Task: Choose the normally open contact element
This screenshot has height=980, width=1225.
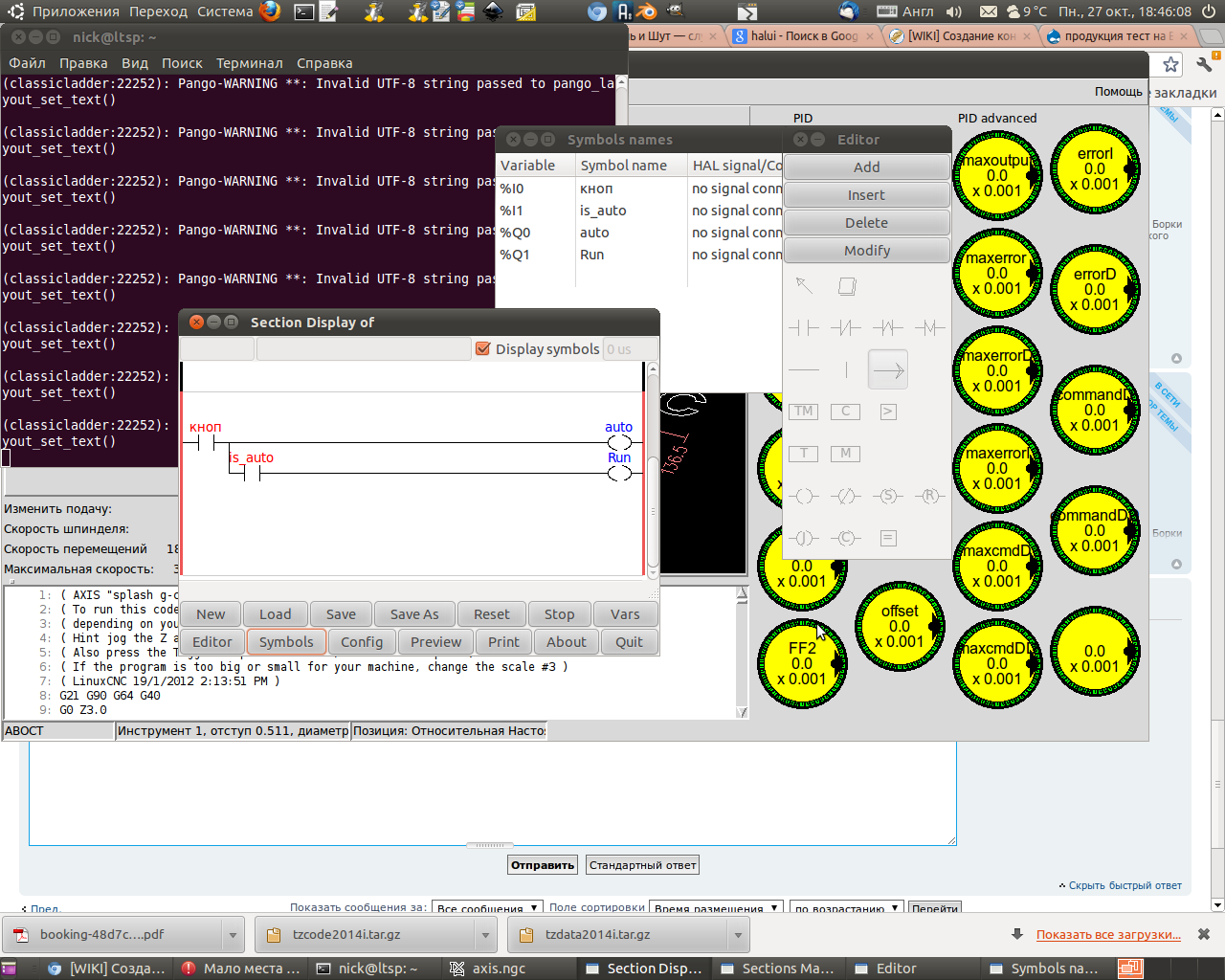Action: tap(804, 328)
